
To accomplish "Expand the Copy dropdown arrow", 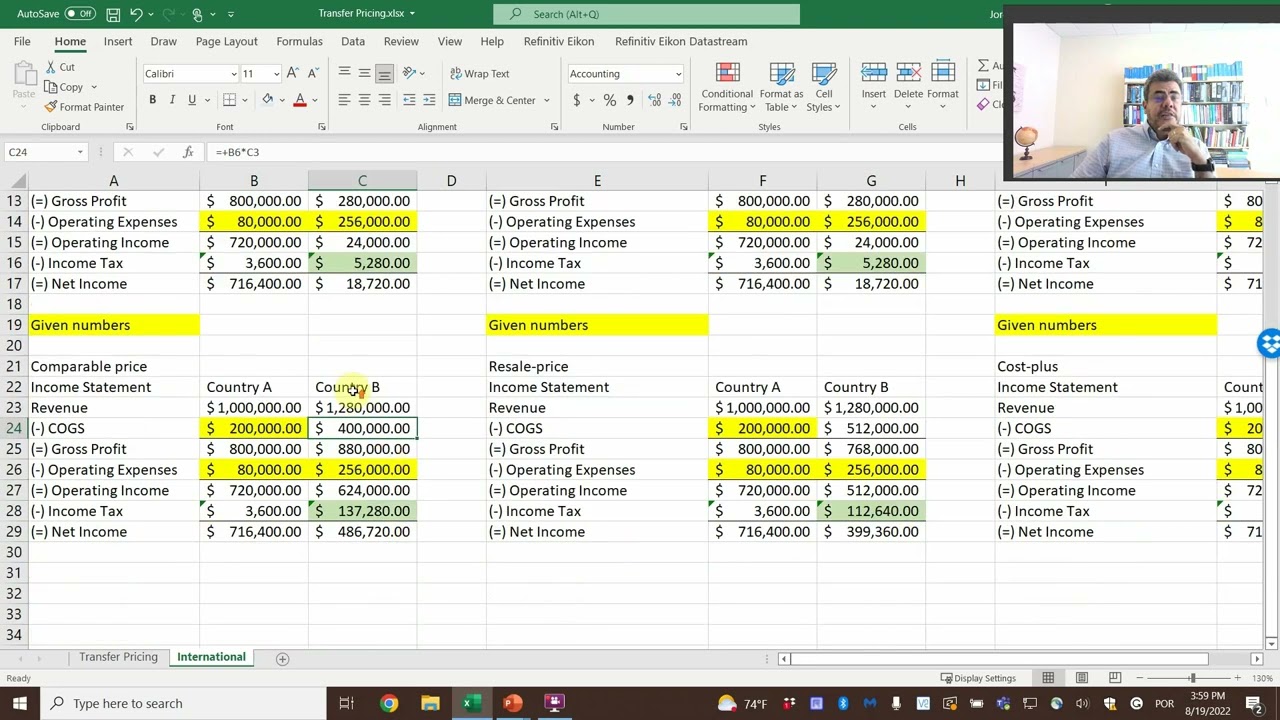I will tap(94, 87).
